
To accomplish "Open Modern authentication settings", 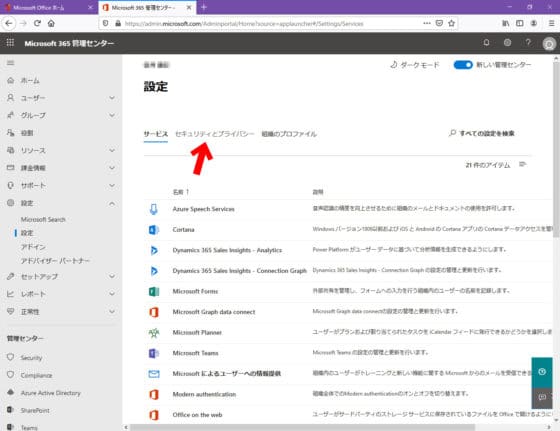I will [x=204, y=394].
